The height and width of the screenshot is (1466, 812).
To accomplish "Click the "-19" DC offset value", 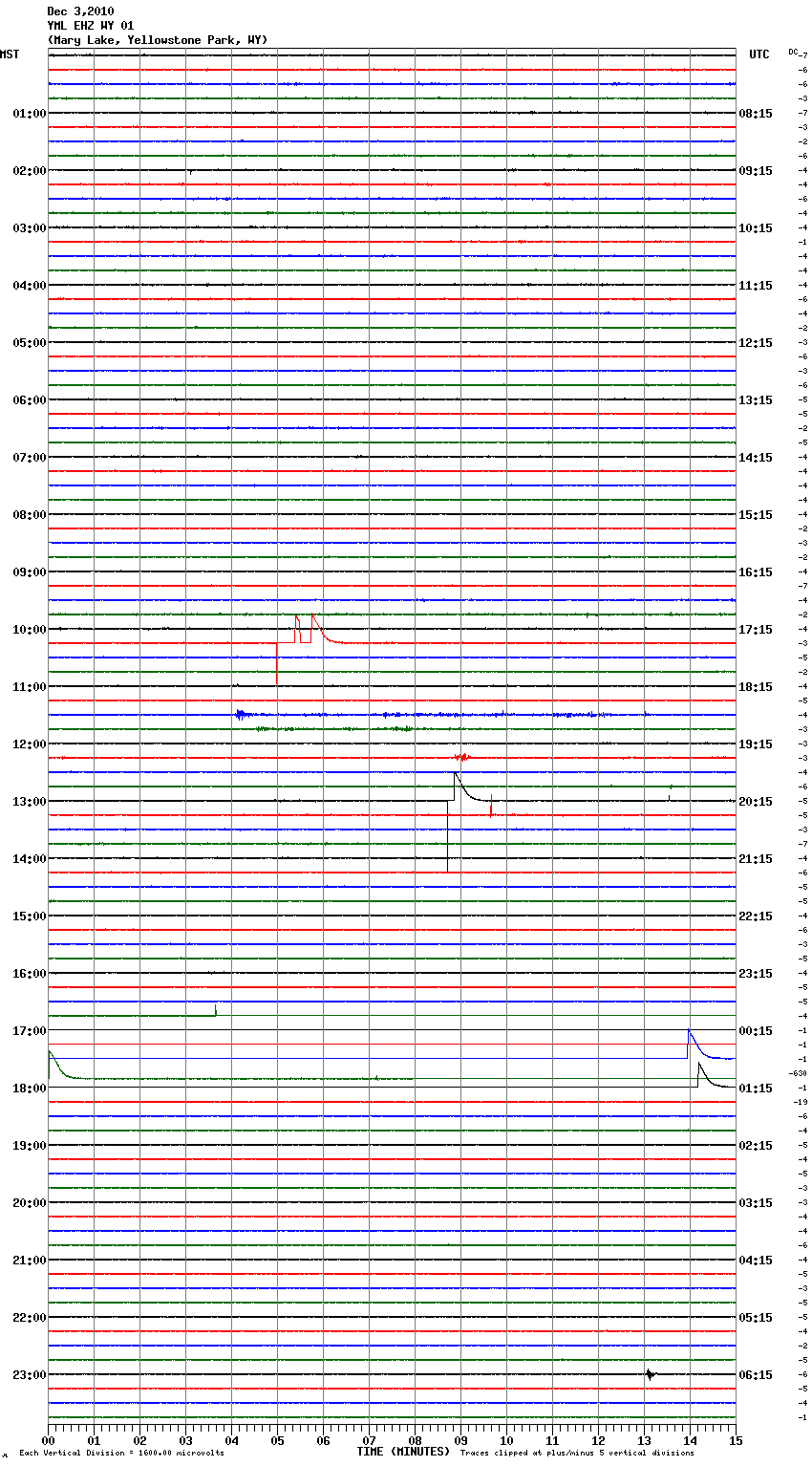I will pyautogui.click(x=801, y=1102).
